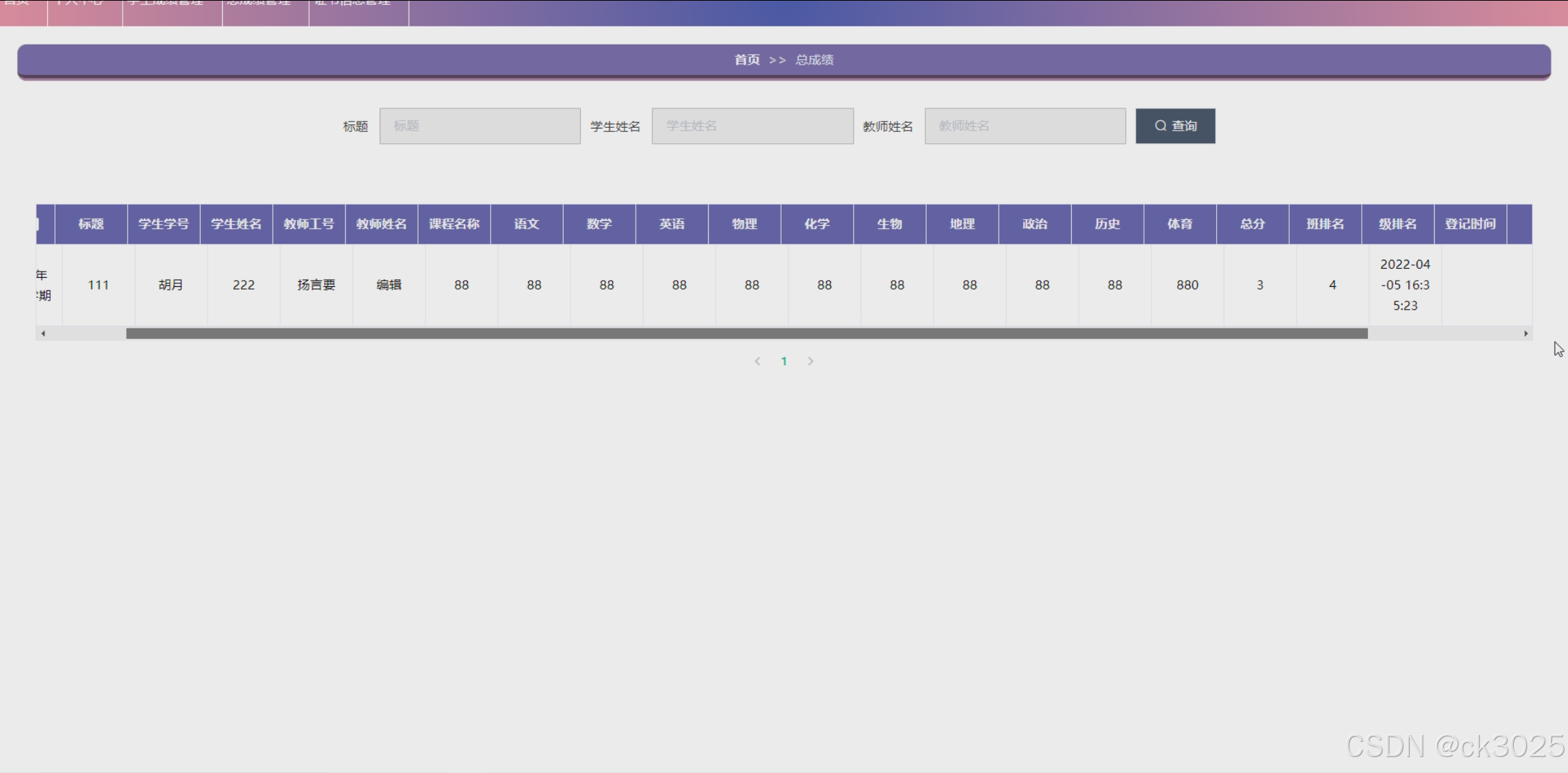
Task: Focus the 学生姓名 search input field
Action: pos(752,126)
